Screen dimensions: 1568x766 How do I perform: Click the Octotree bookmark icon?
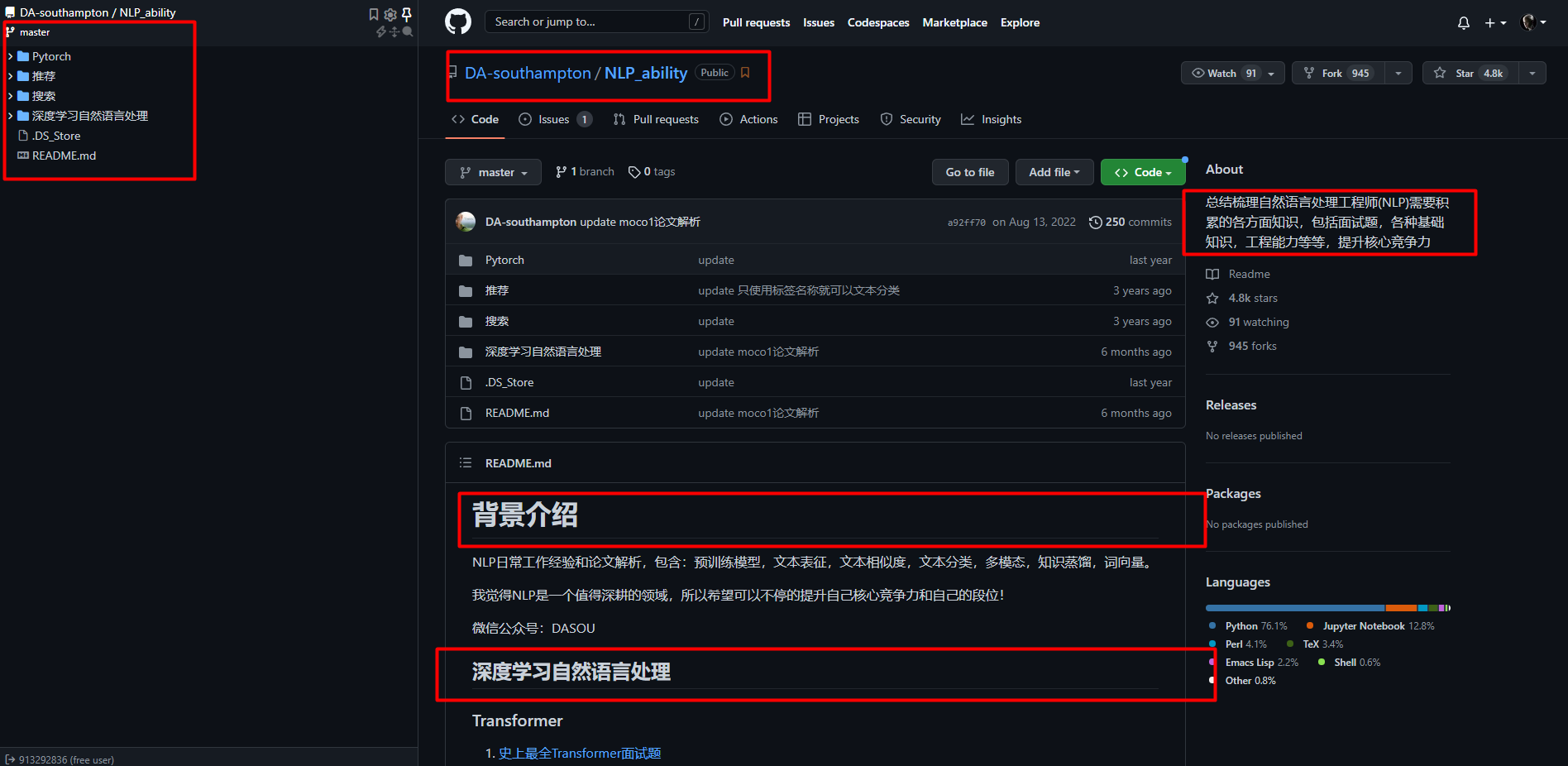pos(374,14)
